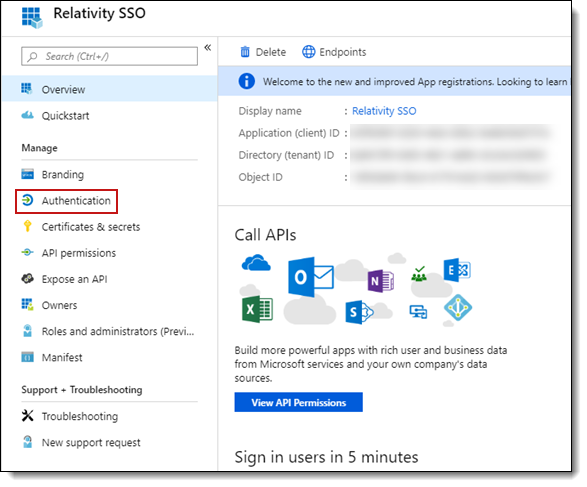Open Branding settings
The width and height of the screenshot is (587, 487).
point(109,174)
